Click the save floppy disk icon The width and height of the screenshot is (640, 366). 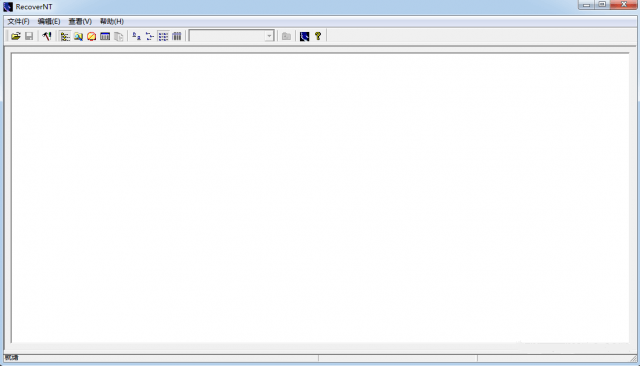tap(29, 36)
